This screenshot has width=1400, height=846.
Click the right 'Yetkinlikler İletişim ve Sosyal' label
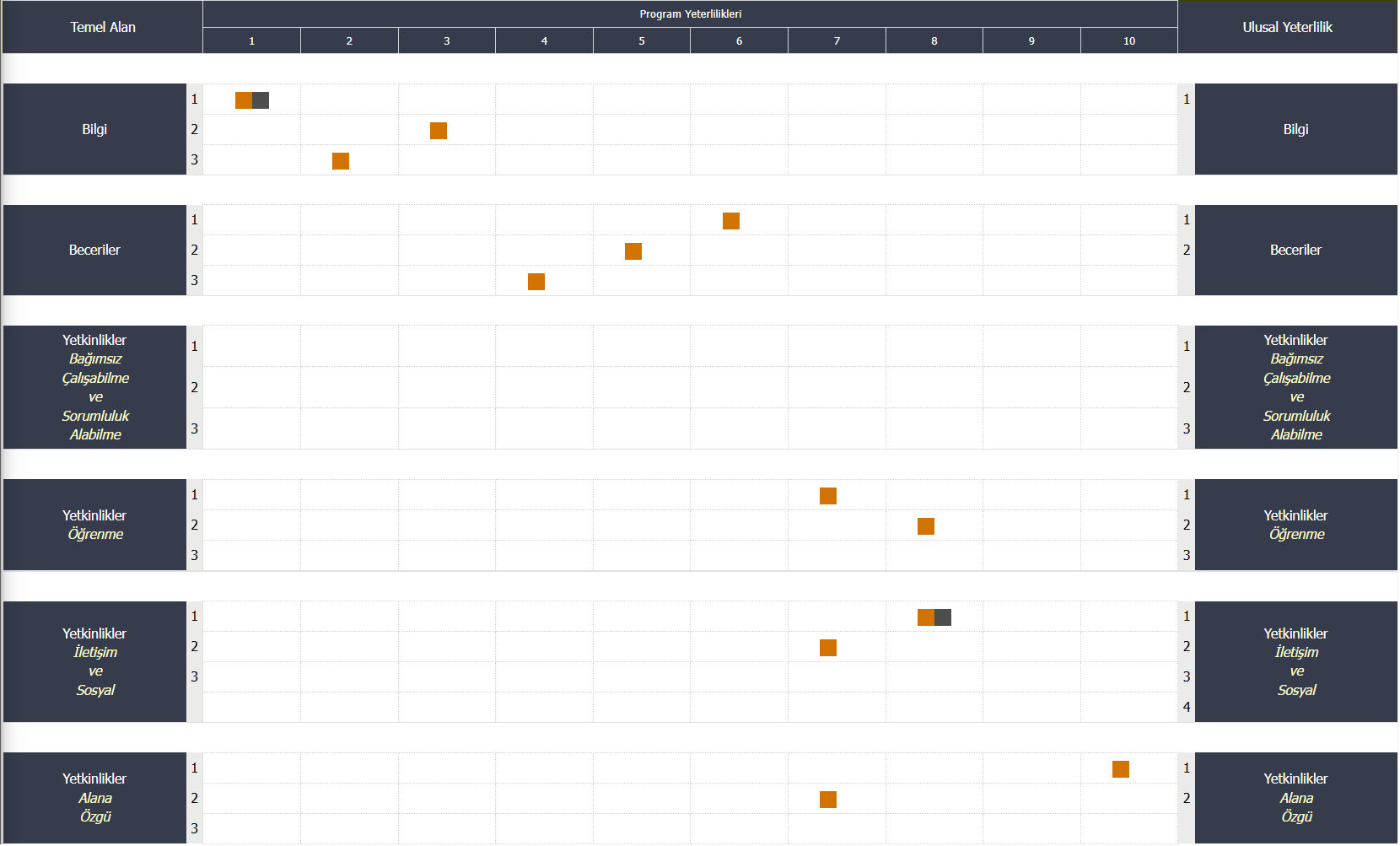(1296, 661)
